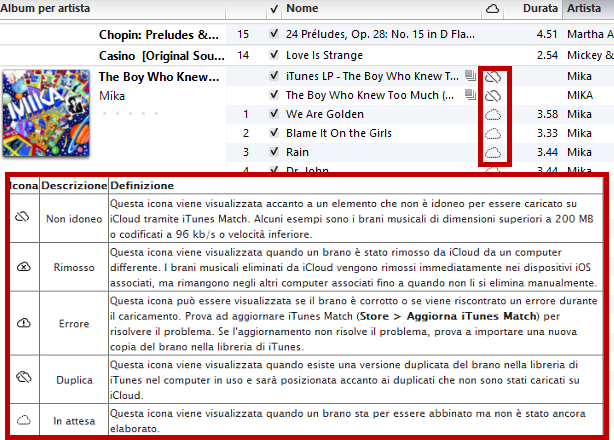Click the Duplica description cell
The height and width of the screenshot is (440, 614).
74,380
